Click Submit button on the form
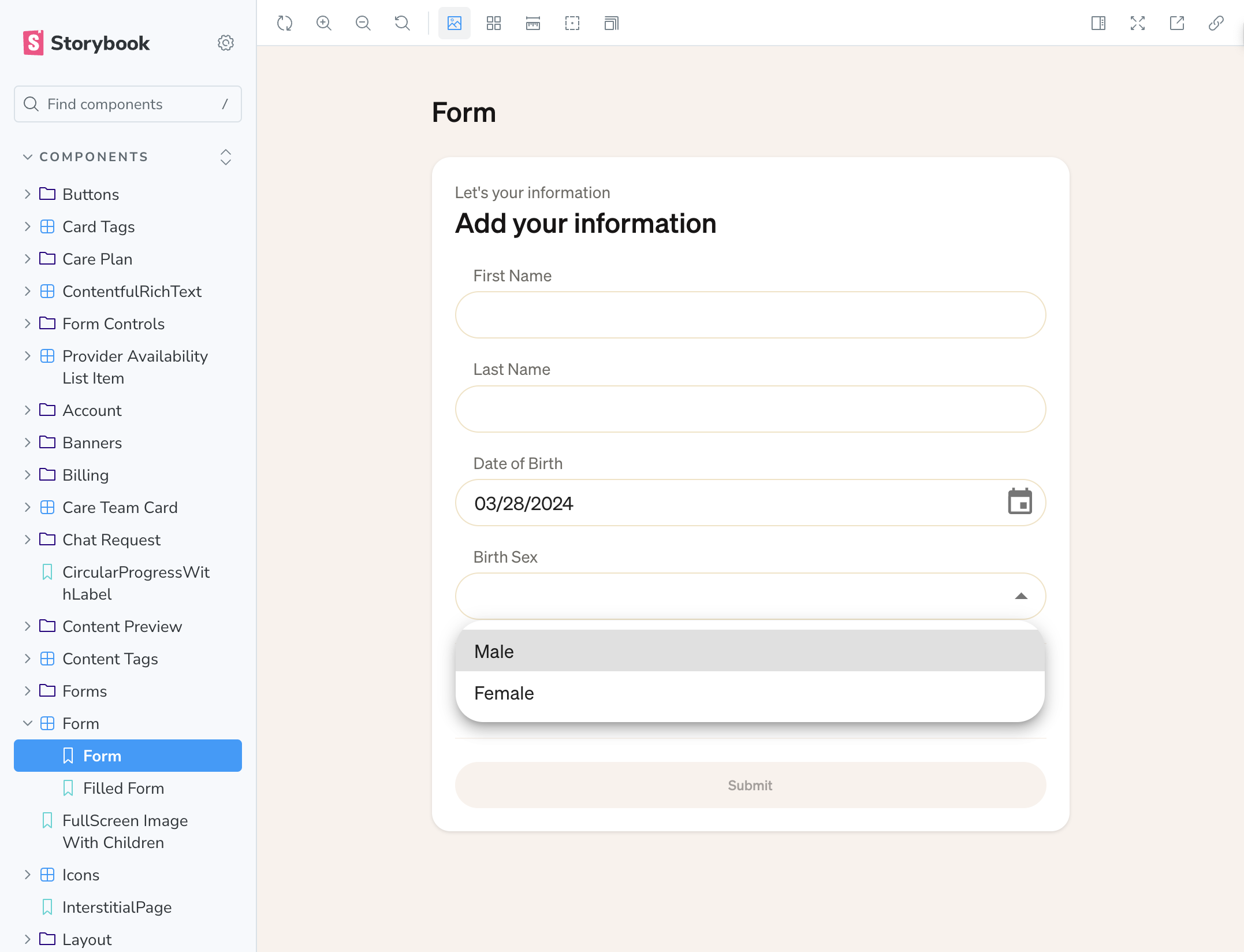Image resolution: width=1244 pixels, height=952 pixels. click(x=750, y=785)
